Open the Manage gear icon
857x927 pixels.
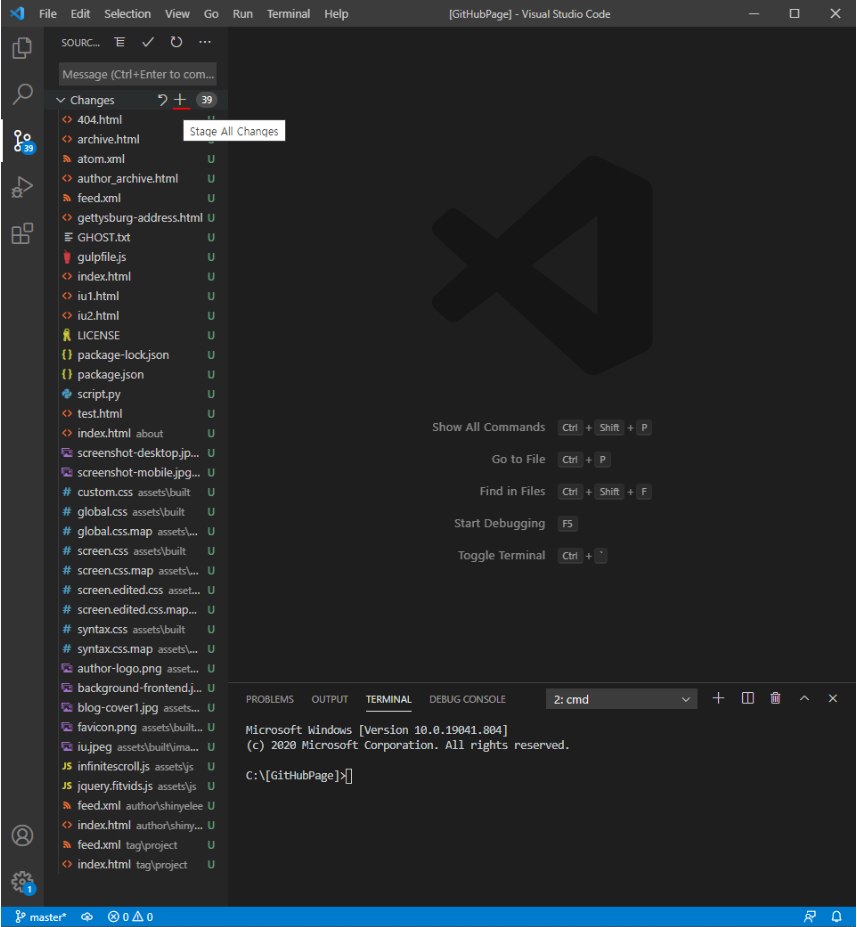23,882
